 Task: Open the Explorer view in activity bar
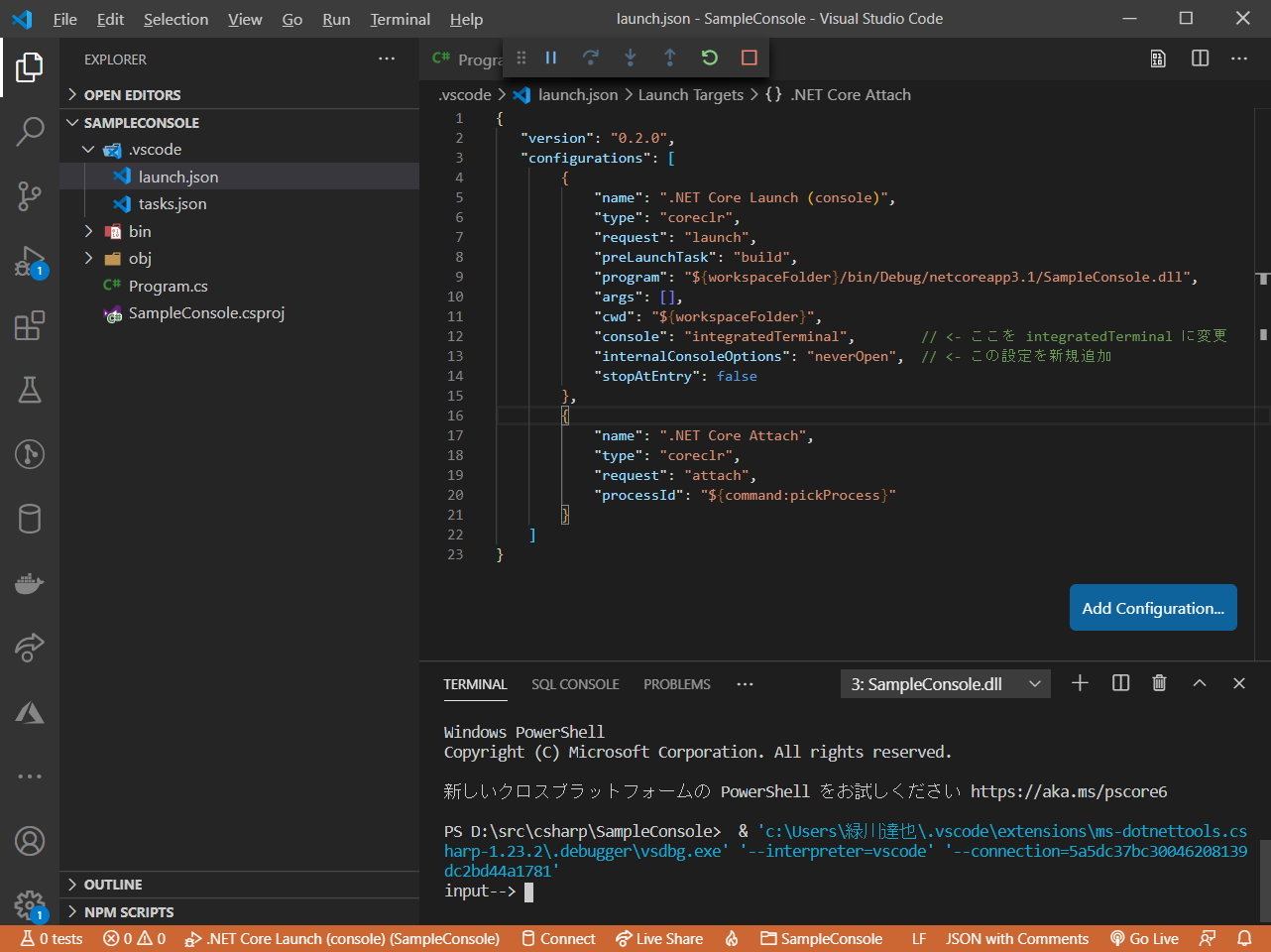[30, 67]
